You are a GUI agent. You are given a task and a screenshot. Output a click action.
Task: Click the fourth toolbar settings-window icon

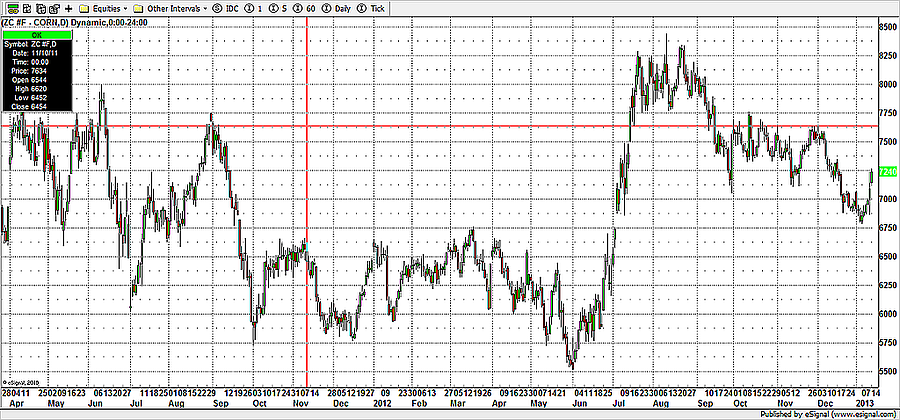point(53,7)
